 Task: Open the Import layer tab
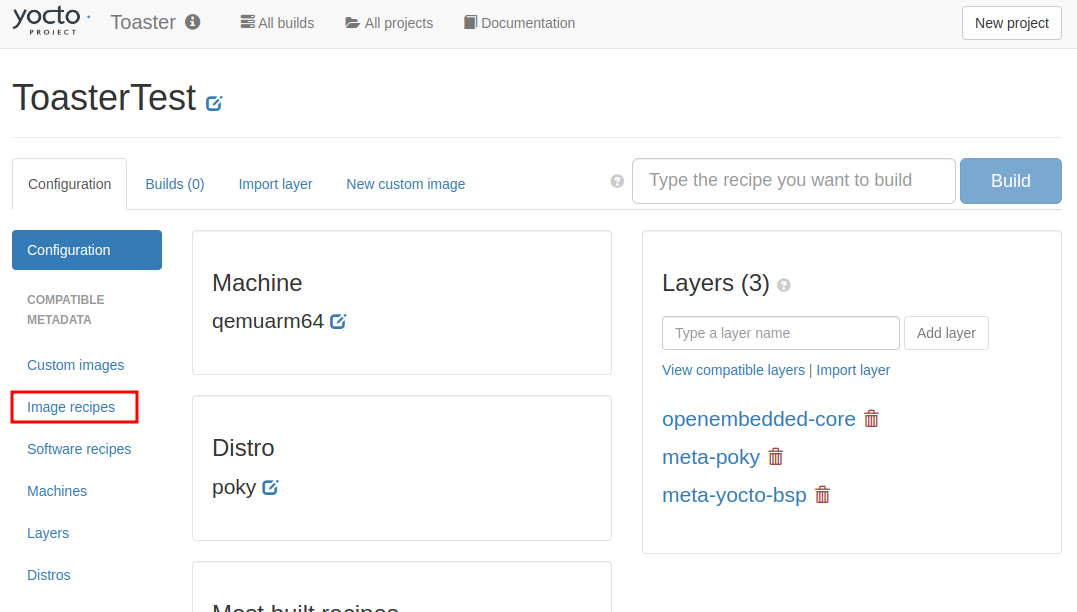(x=275, y=184)
